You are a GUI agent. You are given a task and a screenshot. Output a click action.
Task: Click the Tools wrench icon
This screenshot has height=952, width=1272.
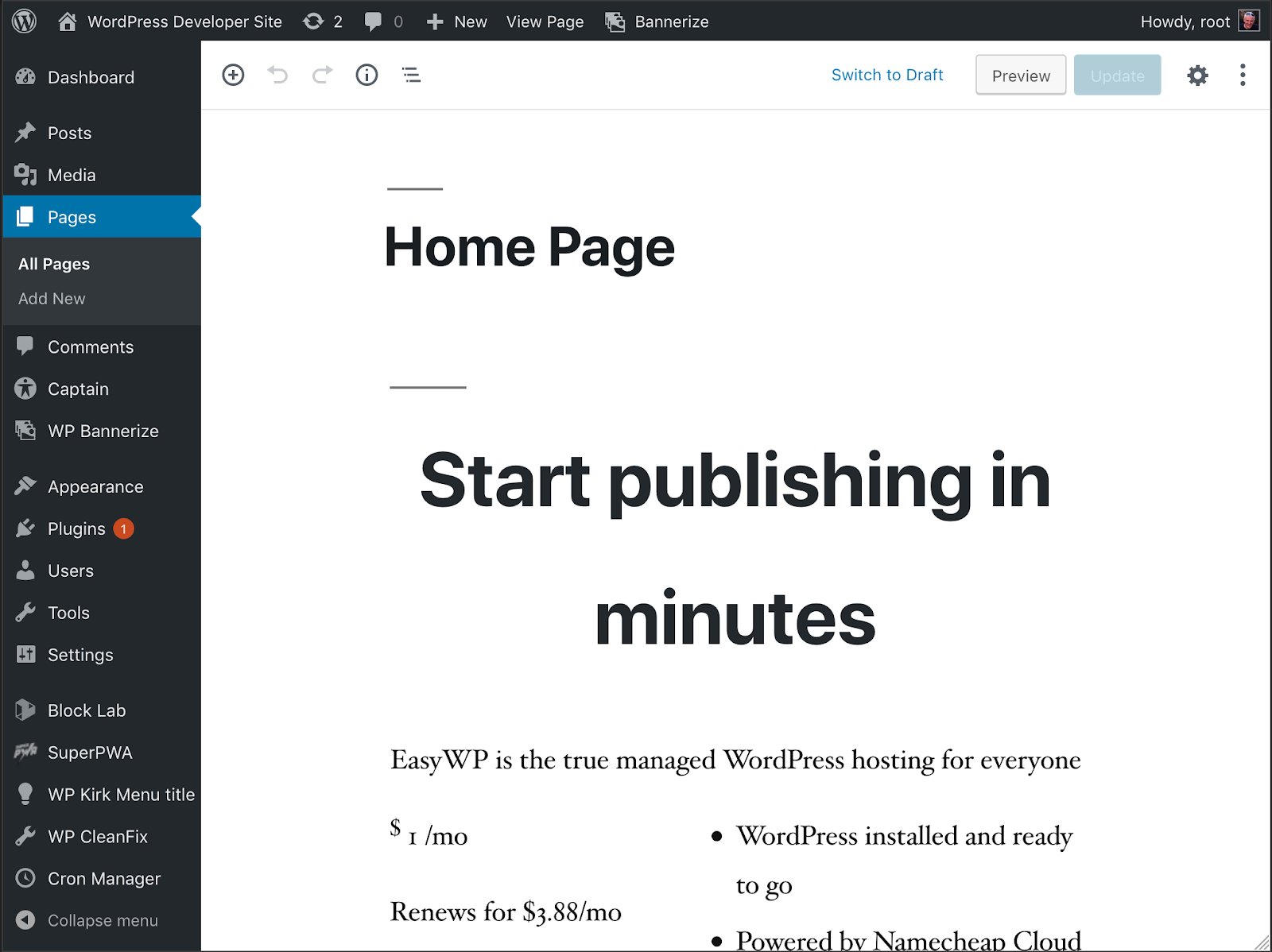(25, 613)
